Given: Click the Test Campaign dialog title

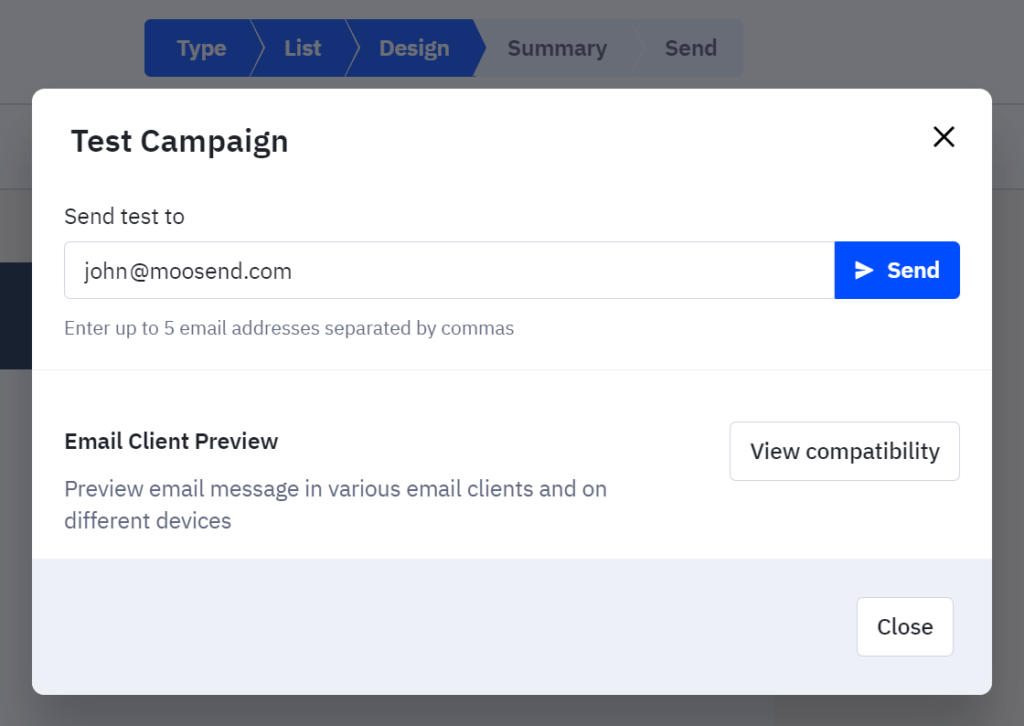Looking at the screenshot, I should tap(179, 141).
